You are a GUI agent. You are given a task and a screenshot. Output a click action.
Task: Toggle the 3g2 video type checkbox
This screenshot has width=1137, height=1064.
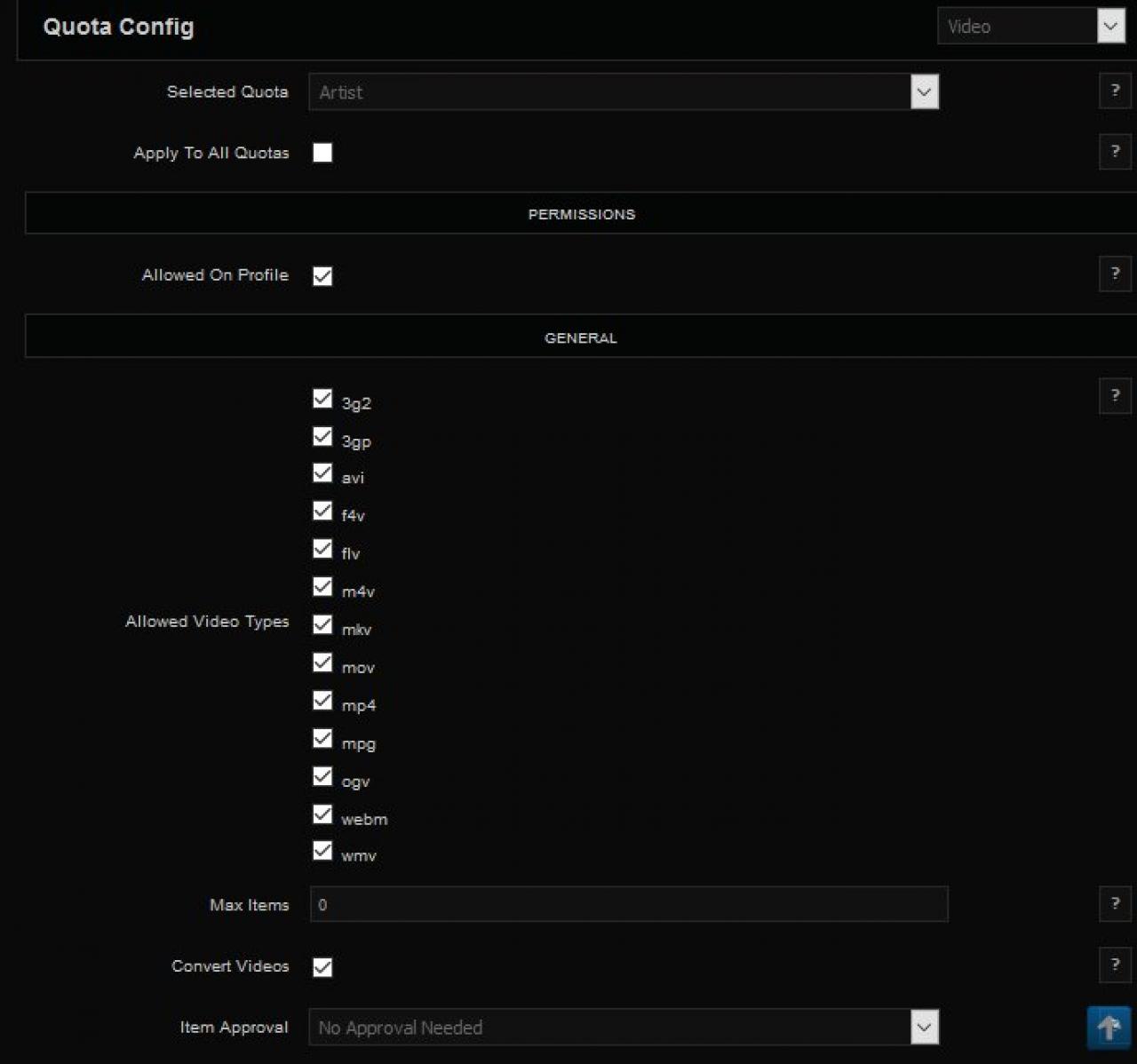[x=322, y=399]
